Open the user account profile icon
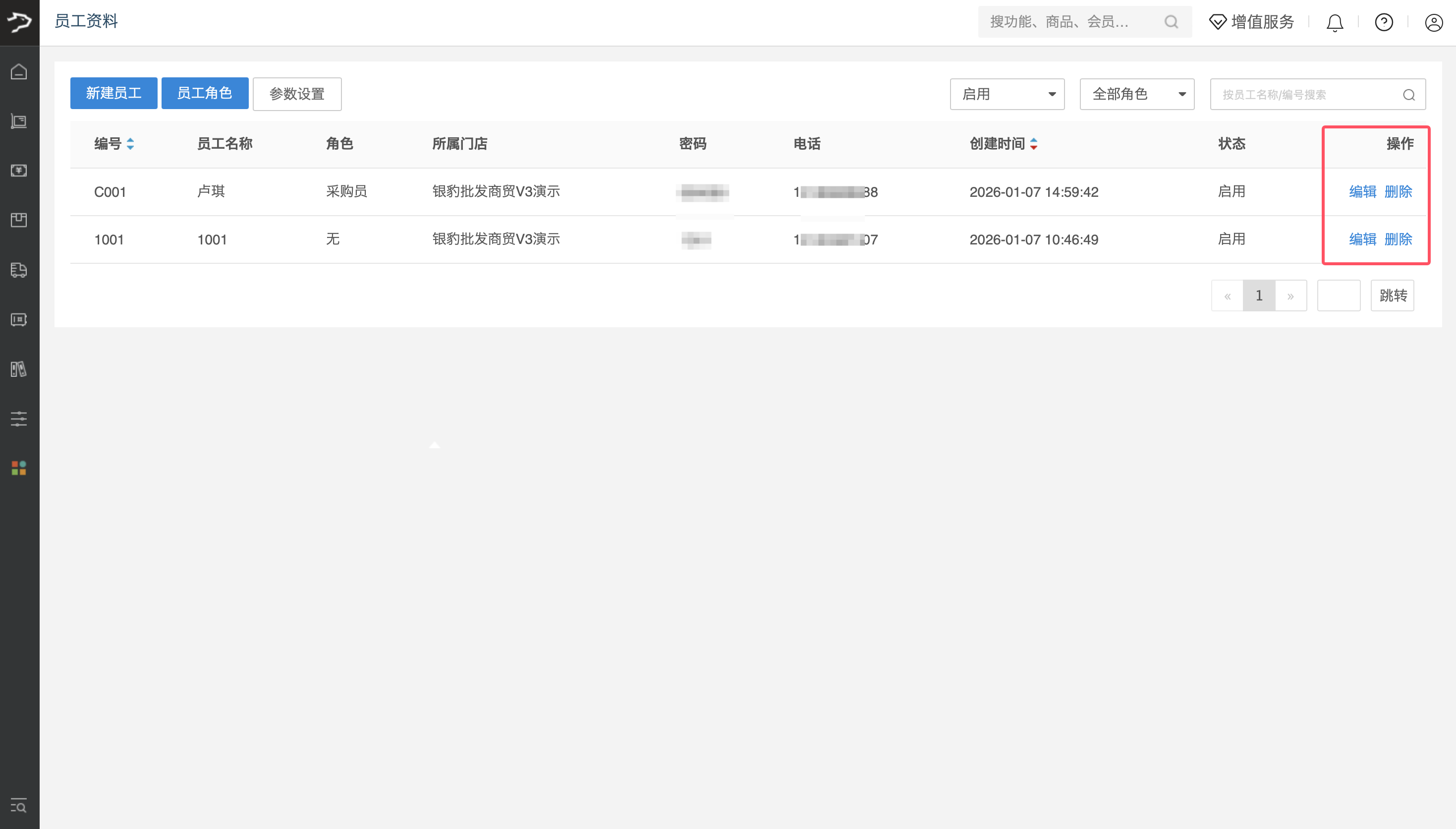Viewport: 1456px width, 829px height. pyautogui.click(x=1433, y=23)
